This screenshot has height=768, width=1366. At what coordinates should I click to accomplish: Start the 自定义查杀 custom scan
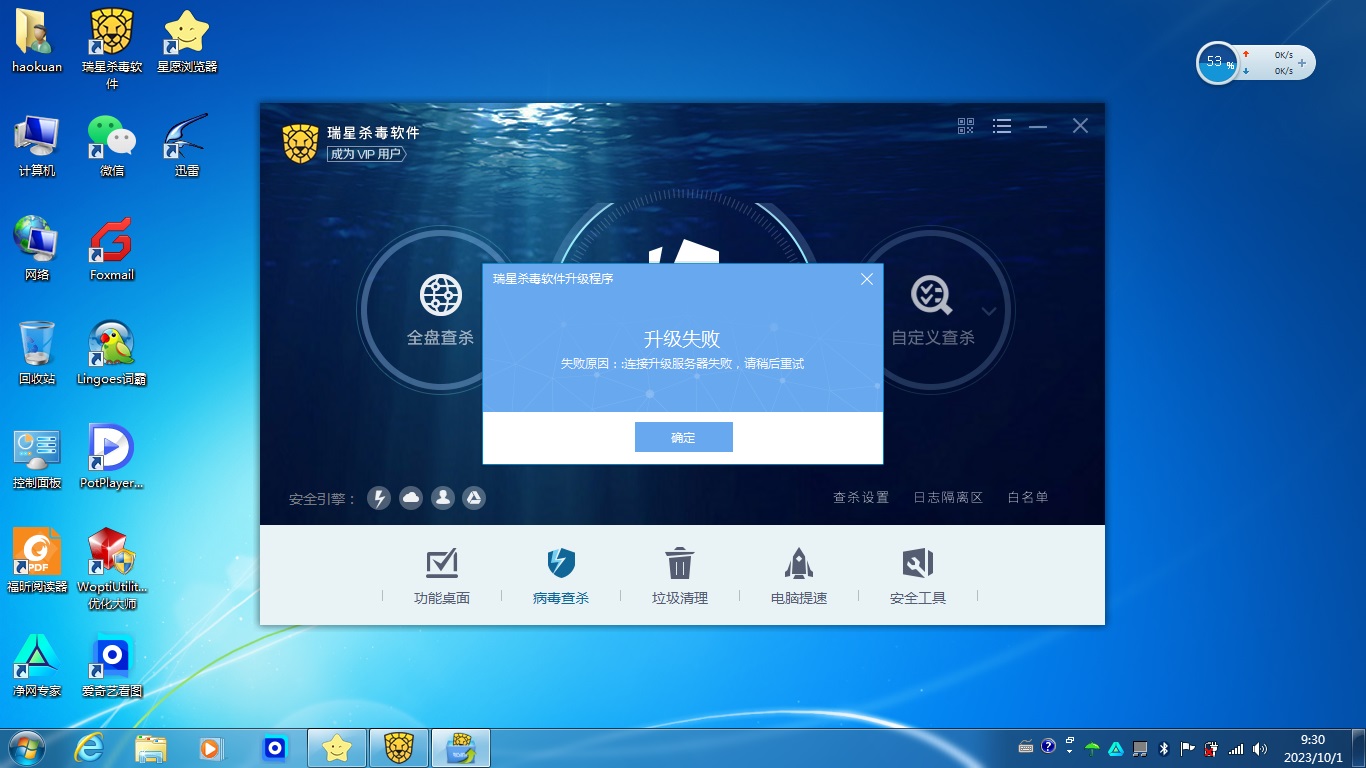[932, 310]
